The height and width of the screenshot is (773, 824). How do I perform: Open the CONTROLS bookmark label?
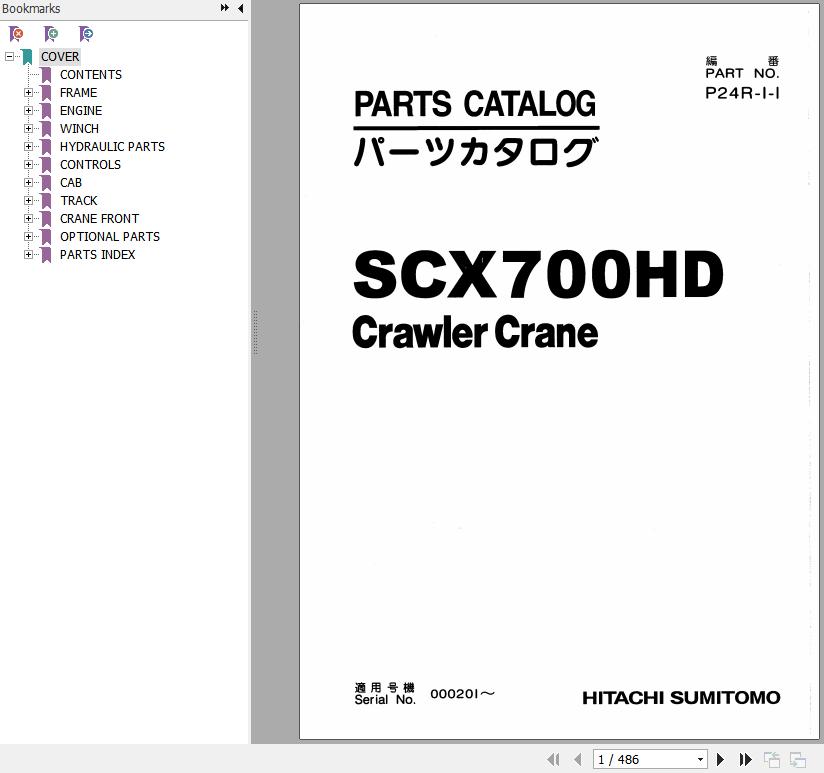(90, 164)
